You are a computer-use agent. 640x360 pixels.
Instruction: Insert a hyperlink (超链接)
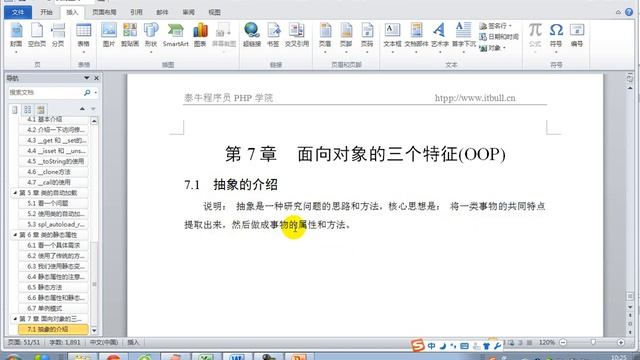(x=252, y=36)
